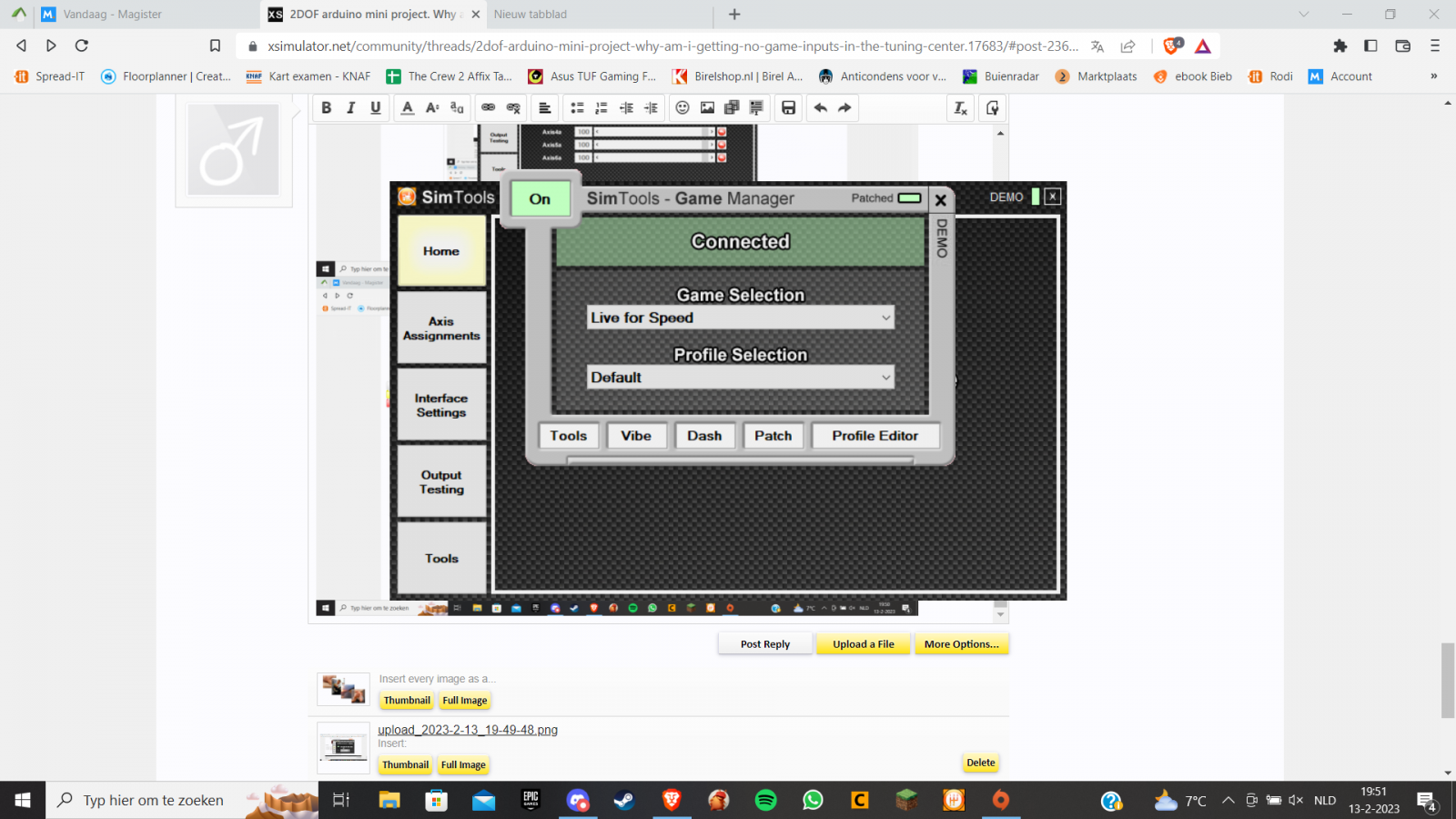Insert every image as Full Image

tap(465, 701)
